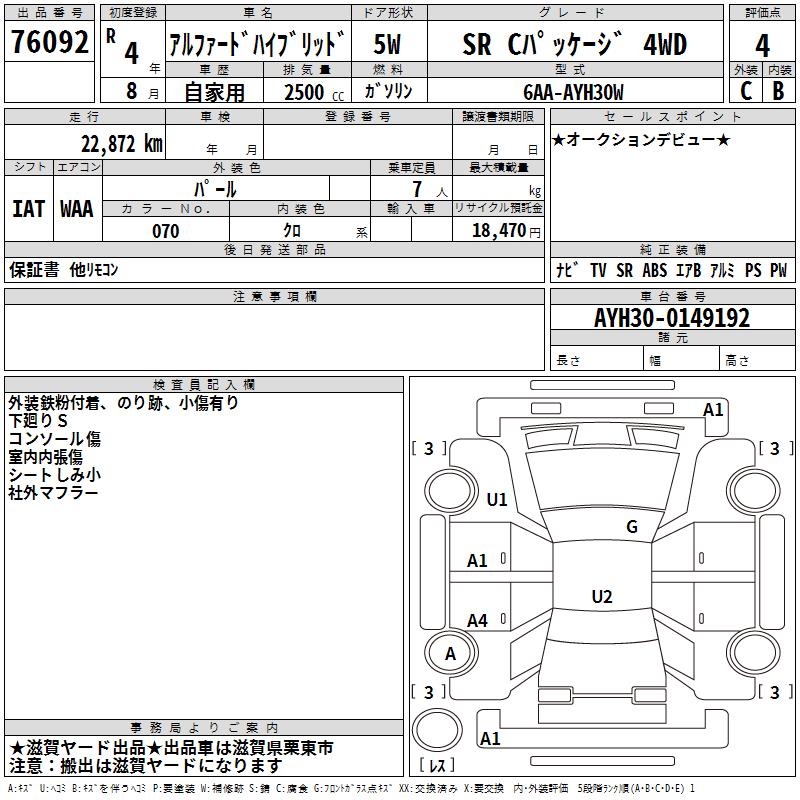
Task: Click the U2 dent mark on the roof
Action: pyautogui.click(x=601, y=597)
